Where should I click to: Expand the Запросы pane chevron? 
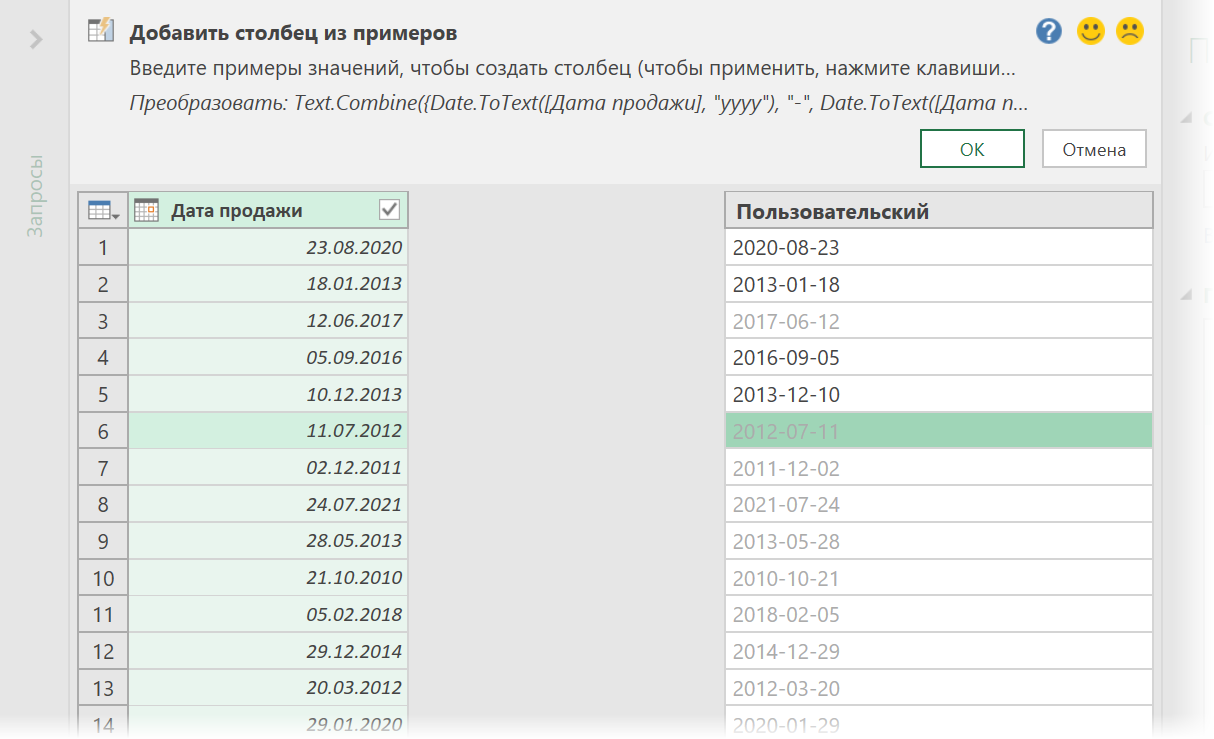36,39
